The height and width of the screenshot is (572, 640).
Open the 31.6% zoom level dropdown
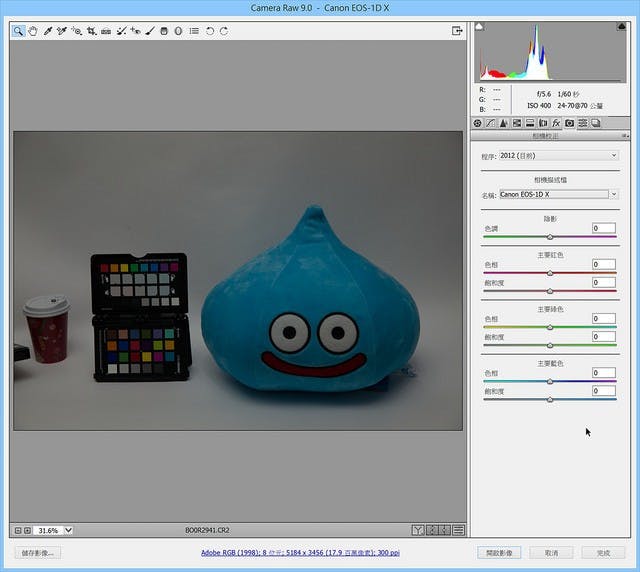[x=69, y=530]
